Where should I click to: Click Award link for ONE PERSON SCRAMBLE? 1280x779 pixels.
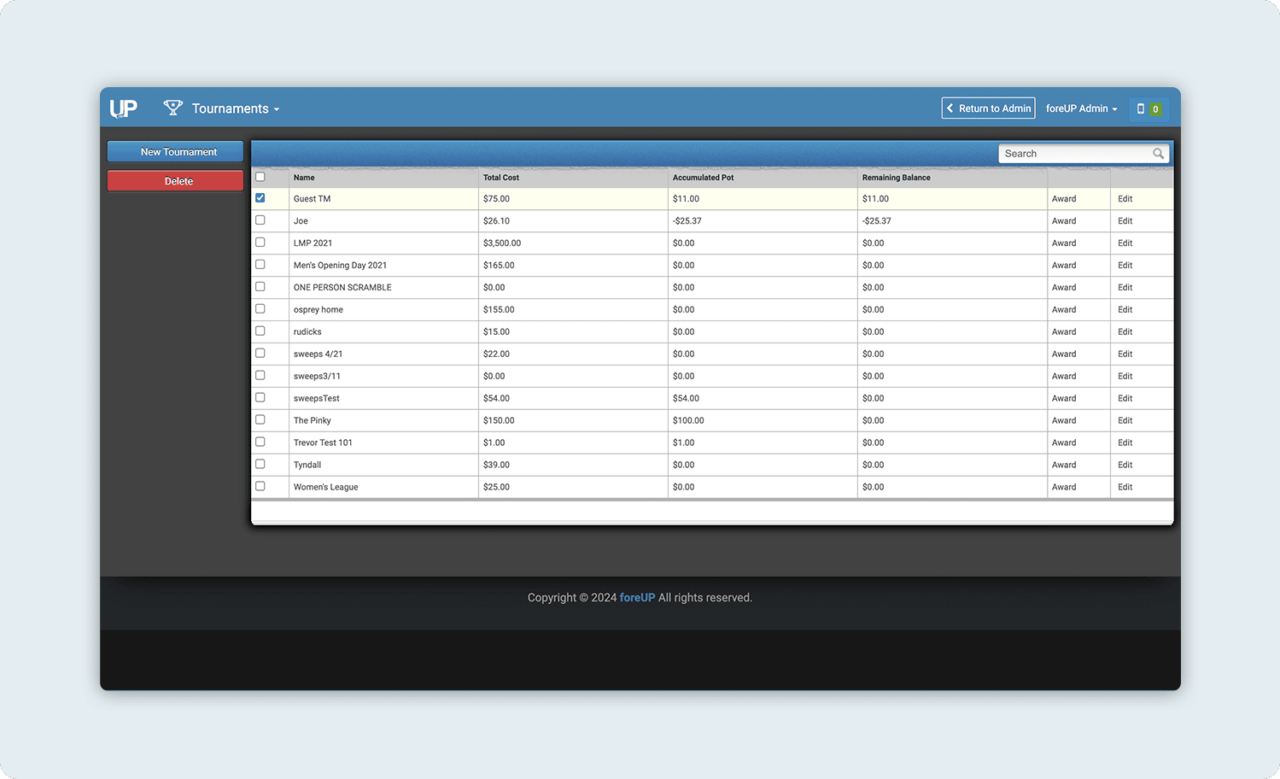pyautogui.click(x=1064, y=287)
